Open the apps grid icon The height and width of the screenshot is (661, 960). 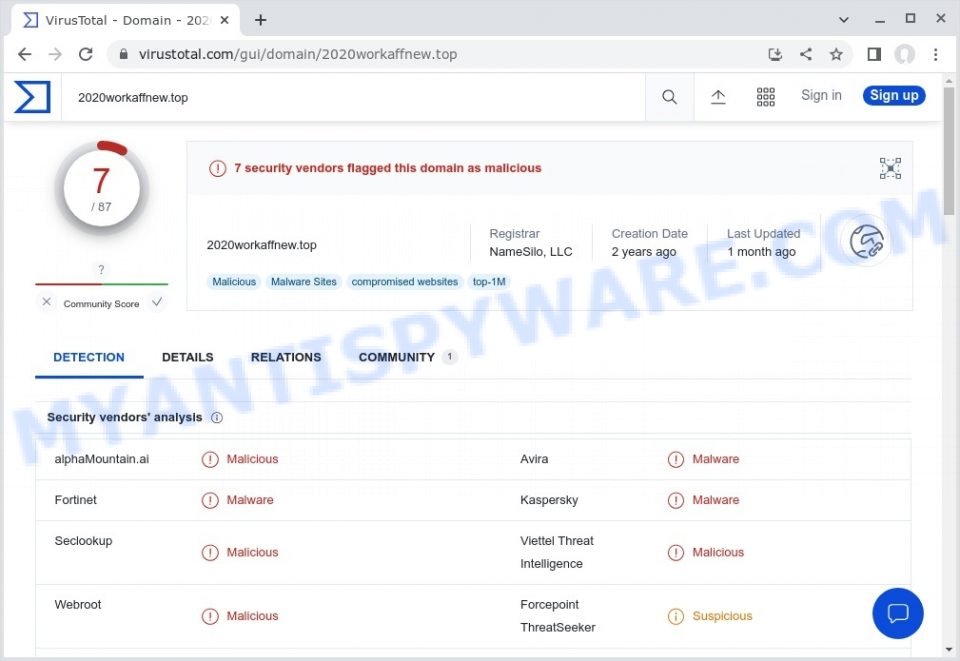[x=765, y=97]
